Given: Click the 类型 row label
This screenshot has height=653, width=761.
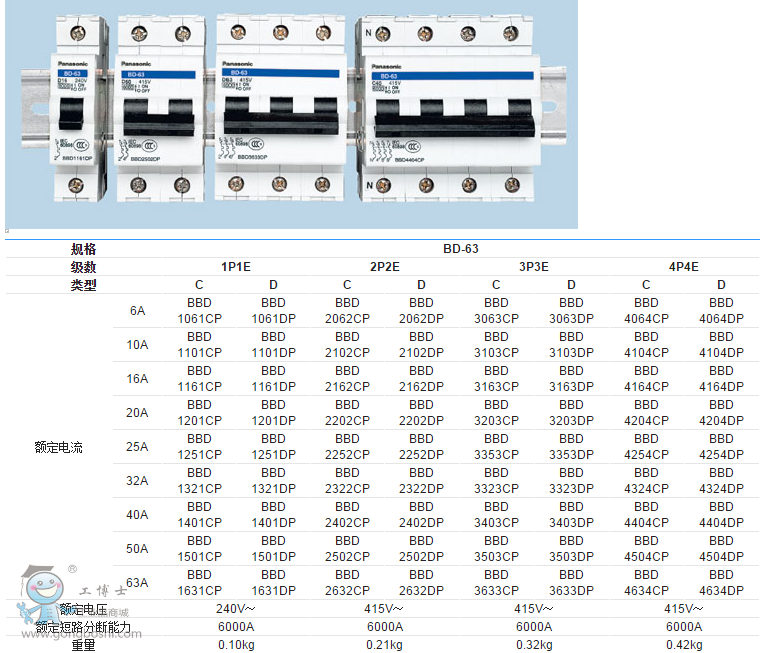Looking at the screenshot, I should pyautogui.click(x=83, y=285).
